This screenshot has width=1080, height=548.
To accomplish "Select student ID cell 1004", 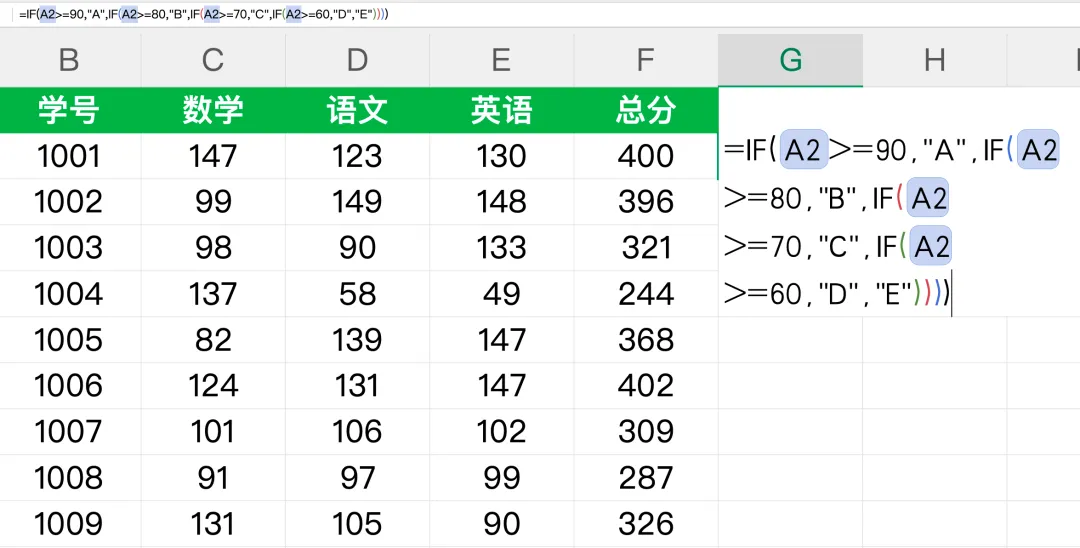I will pos(69,294).
